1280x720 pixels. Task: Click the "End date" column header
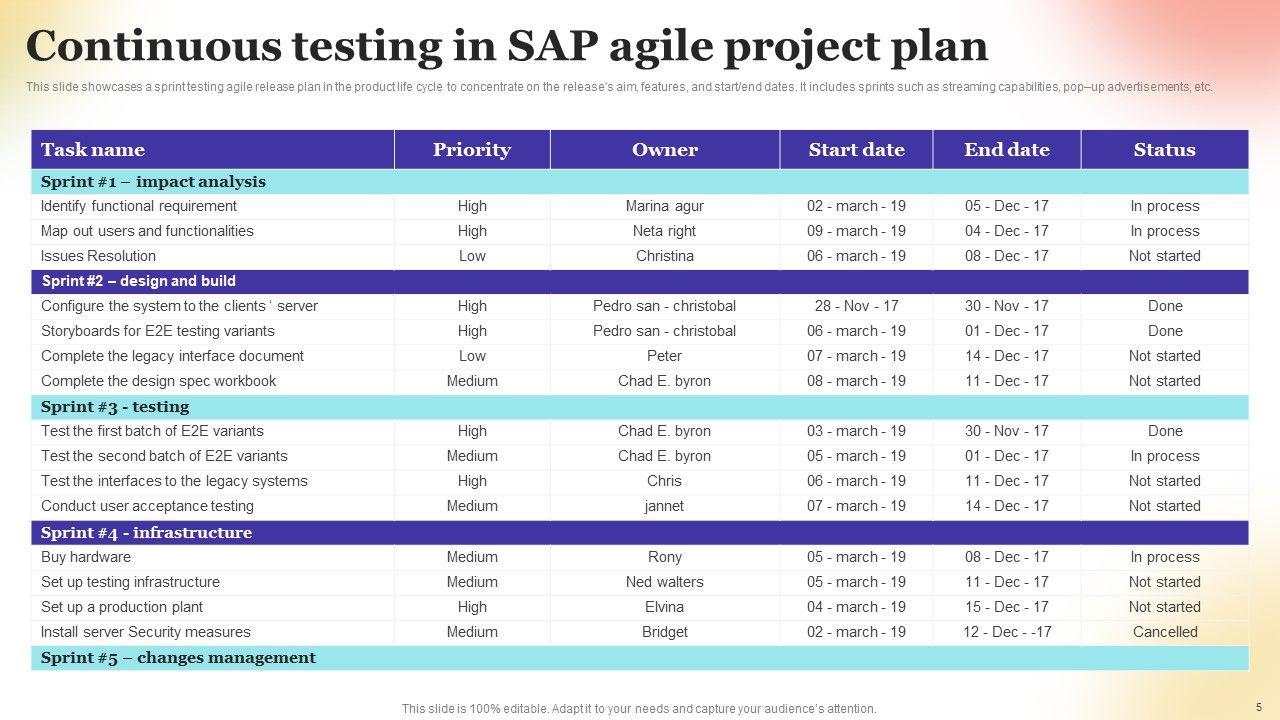(x=1007, y=150)
